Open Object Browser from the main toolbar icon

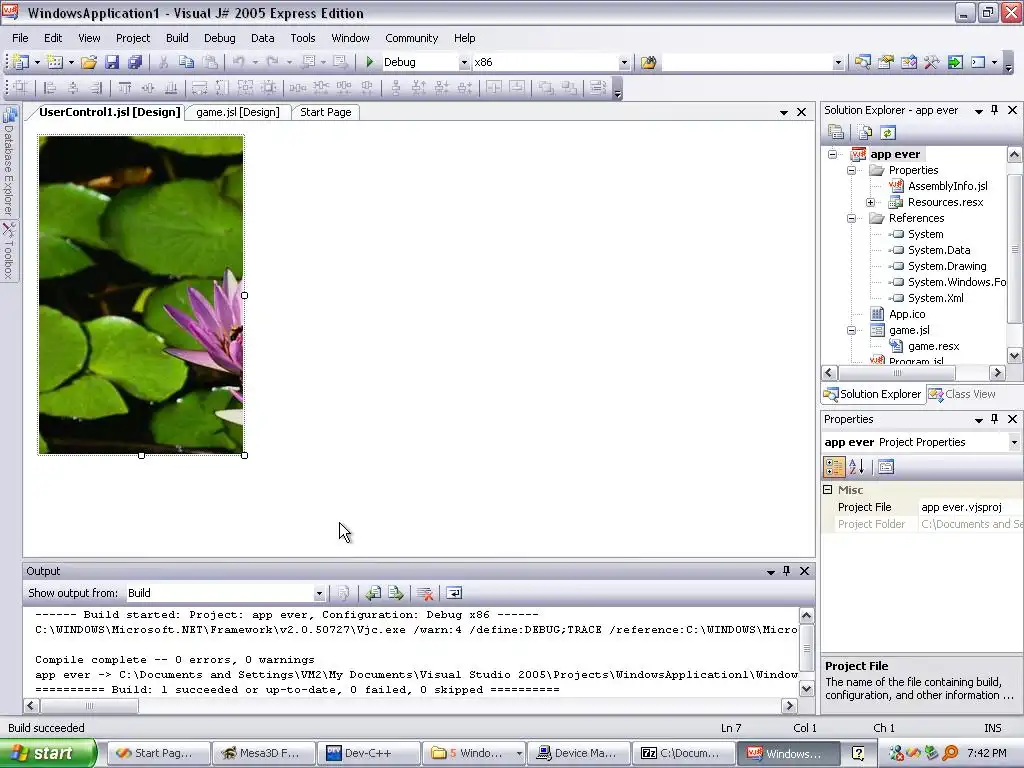coord(908,63)
